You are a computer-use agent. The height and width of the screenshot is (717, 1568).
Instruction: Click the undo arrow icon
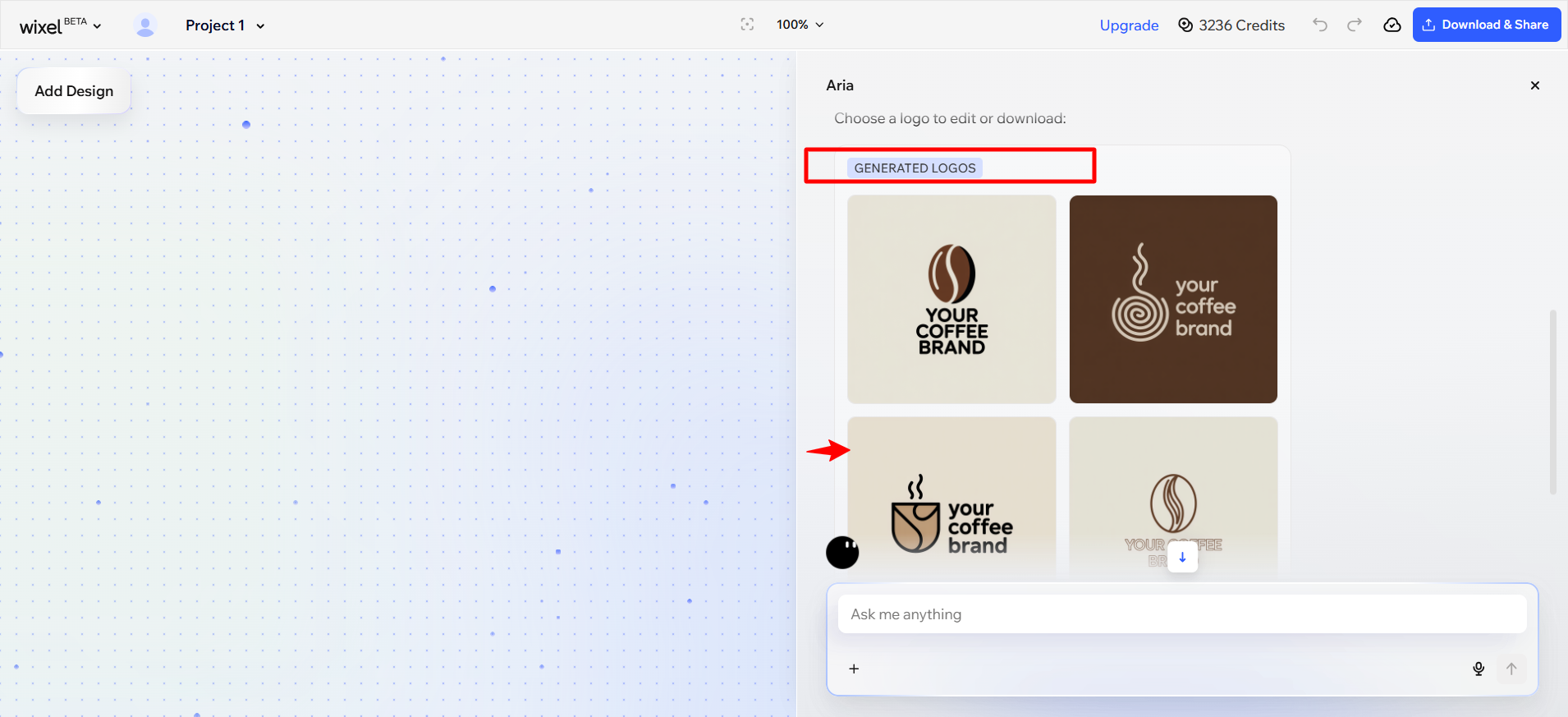point(1320,25)
